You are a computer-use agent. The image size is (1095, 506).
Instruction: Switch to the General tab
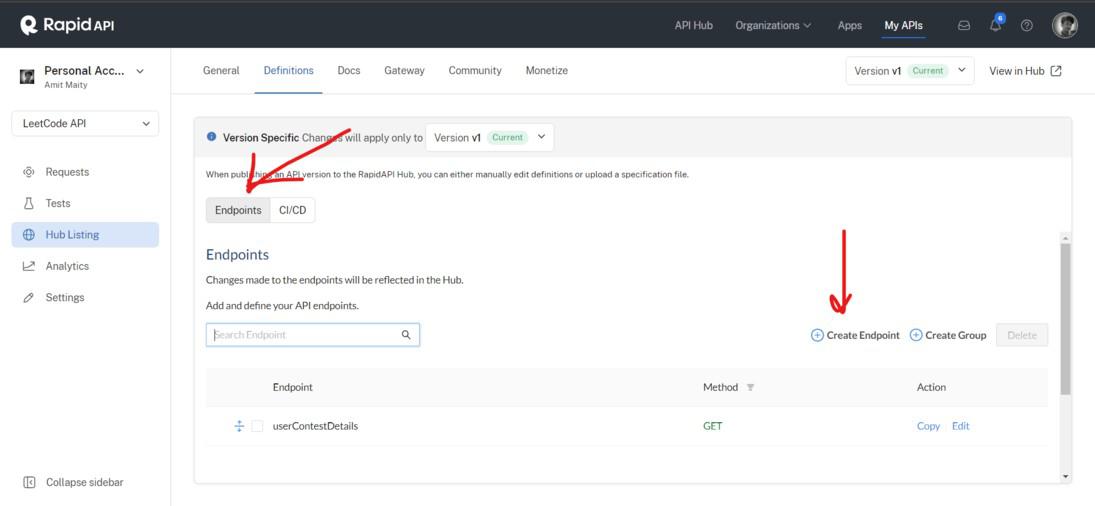(x=221, y=70)
